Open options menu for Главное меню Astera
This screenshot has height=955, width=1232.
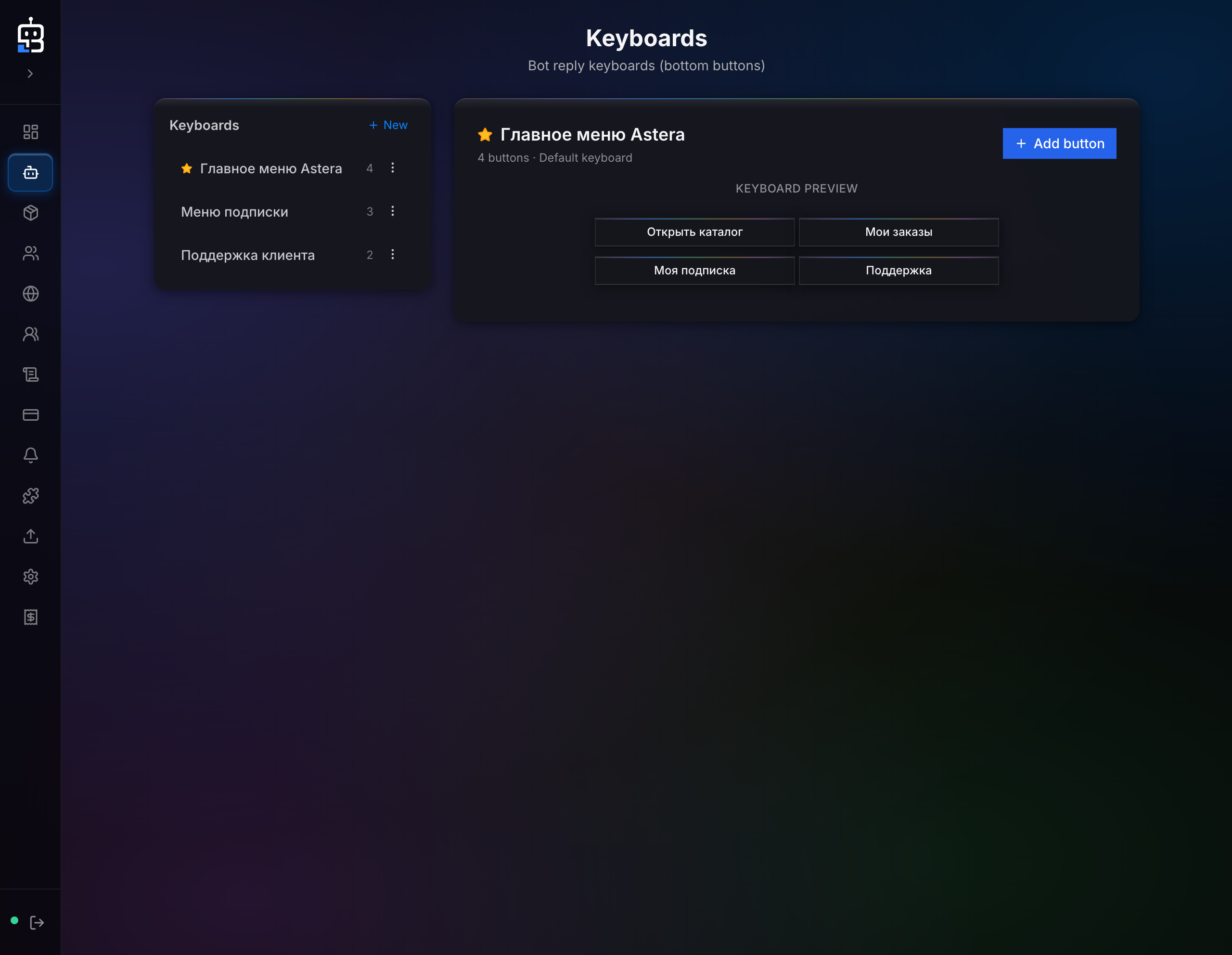click(x=393, y=168)
